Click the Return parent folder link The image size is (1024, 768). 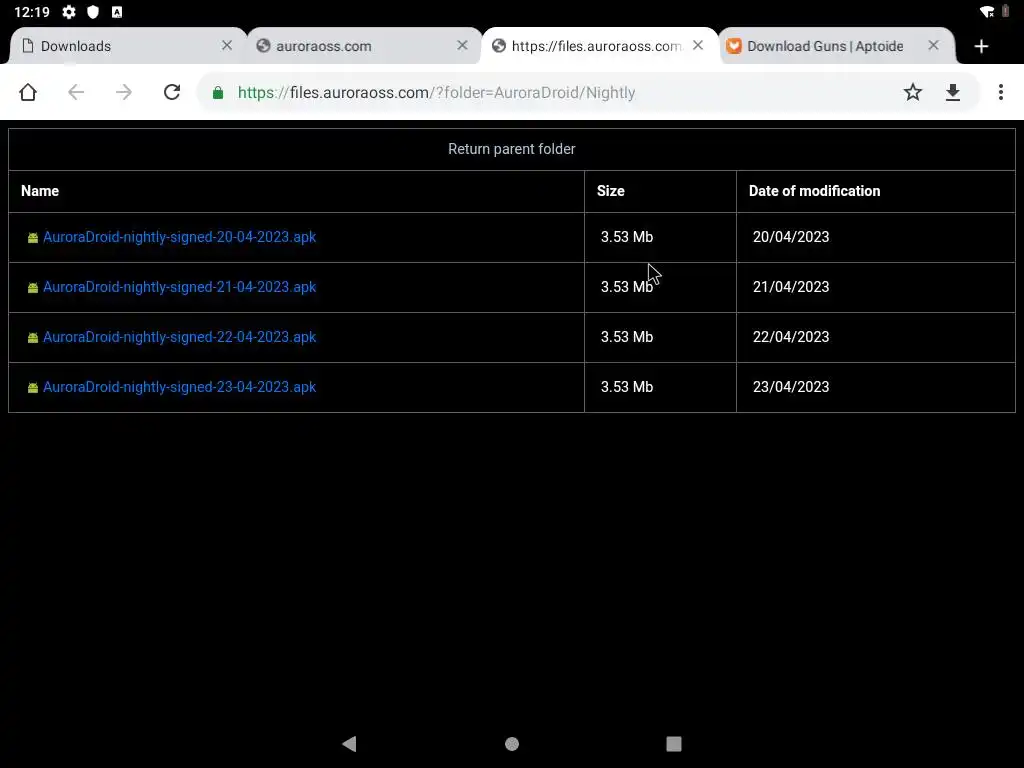pyautogui.click(x=511, y=149)
